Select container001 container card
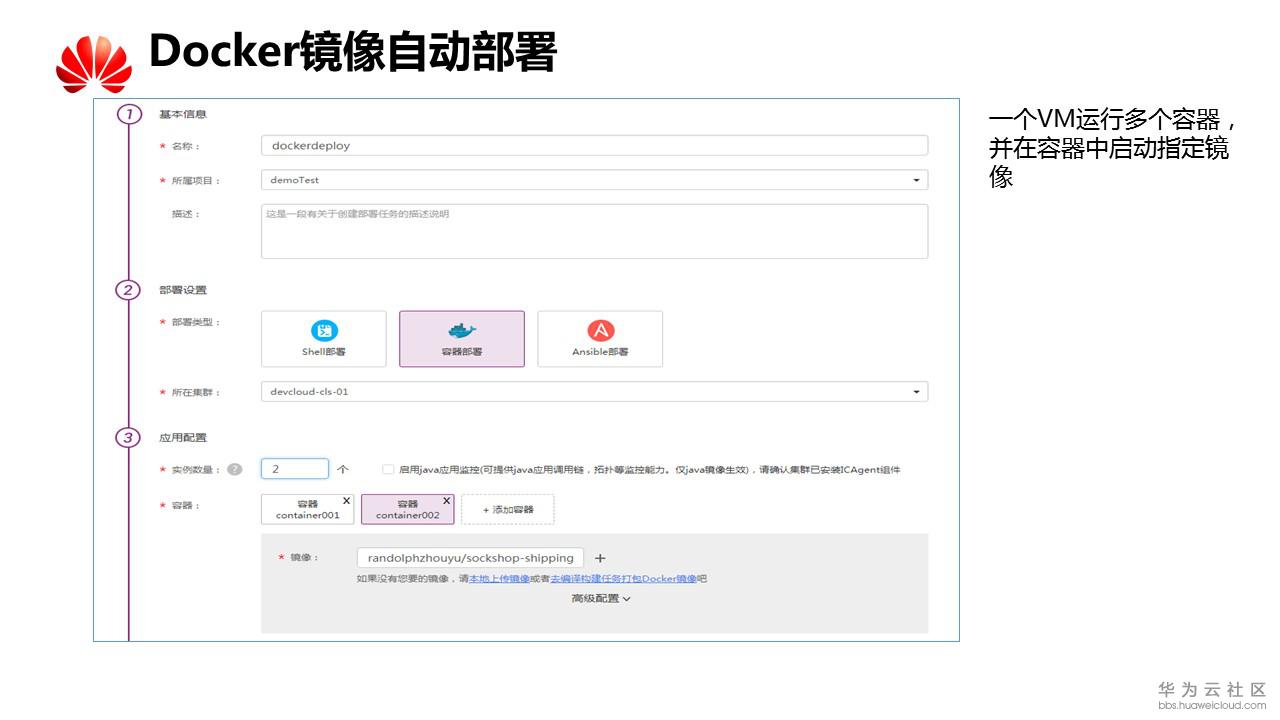This screenshot has height=720, width=1280. (x=306, y=509)
